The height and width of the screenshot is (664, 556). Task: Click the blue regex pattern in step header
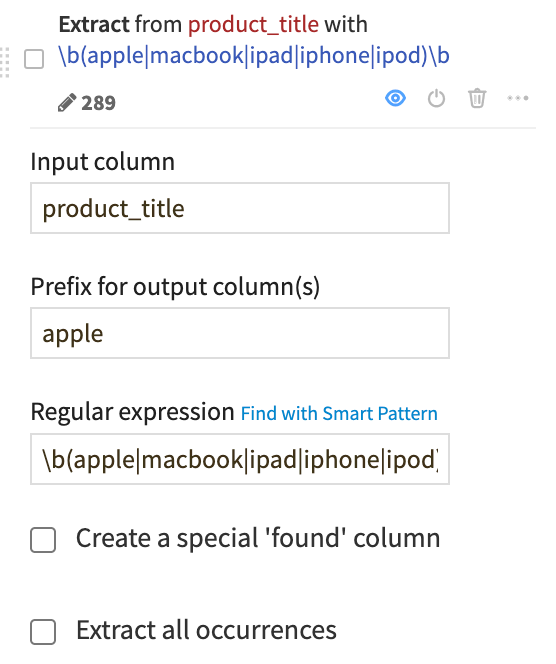point(254,55)
